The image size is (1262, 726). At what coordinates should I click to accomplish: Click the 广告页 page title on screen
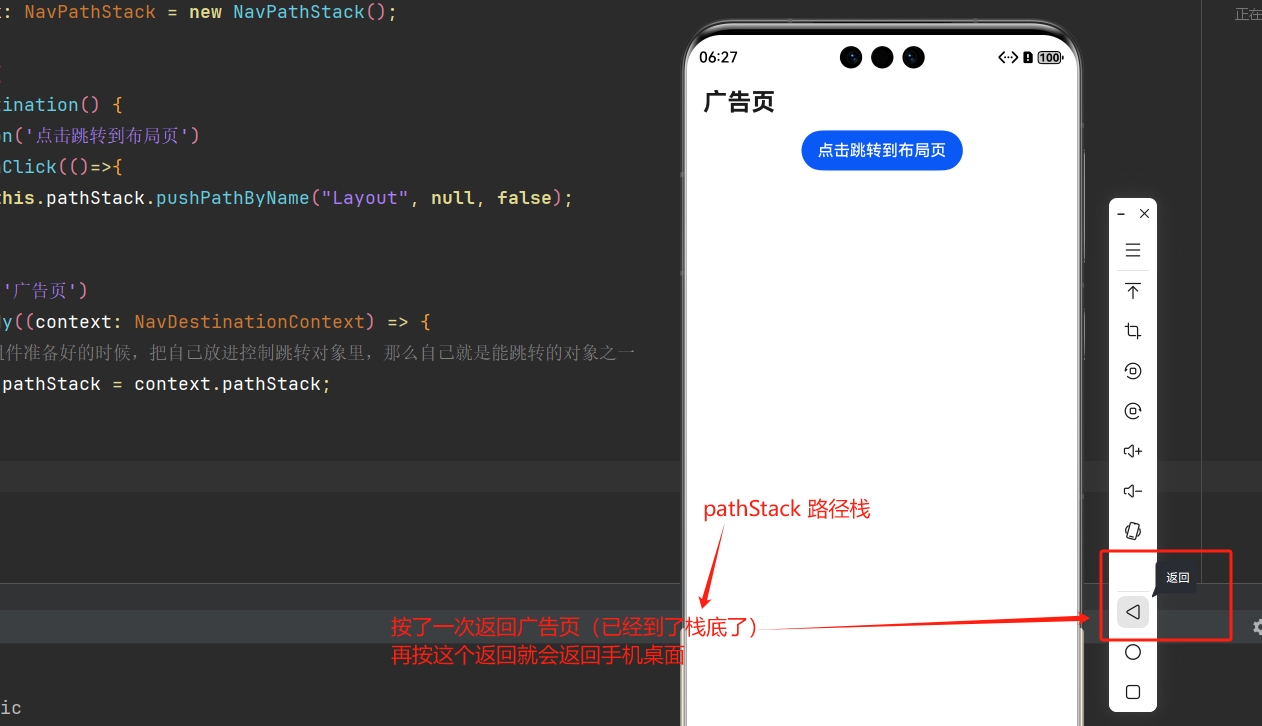[738, 101]
